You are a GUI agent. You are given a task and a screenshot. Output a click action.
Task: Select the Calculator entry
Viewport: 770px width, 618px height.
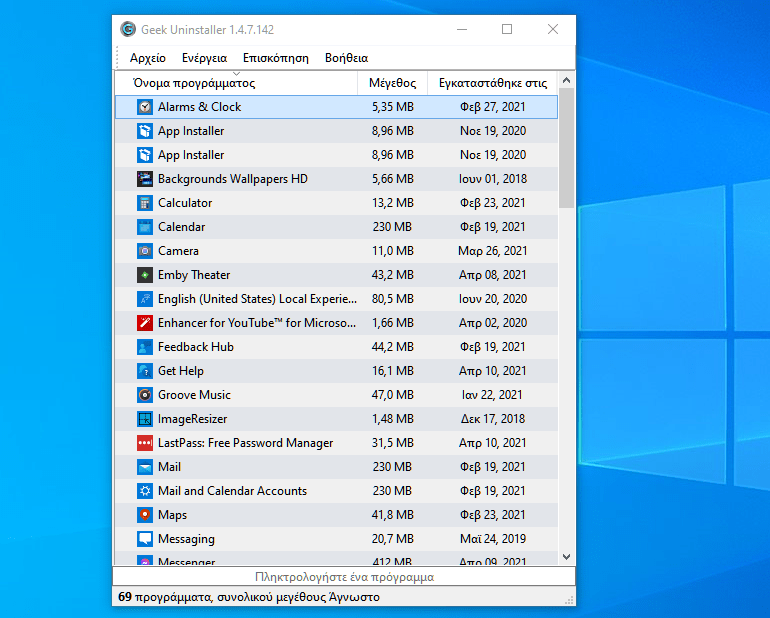point(336,203)
